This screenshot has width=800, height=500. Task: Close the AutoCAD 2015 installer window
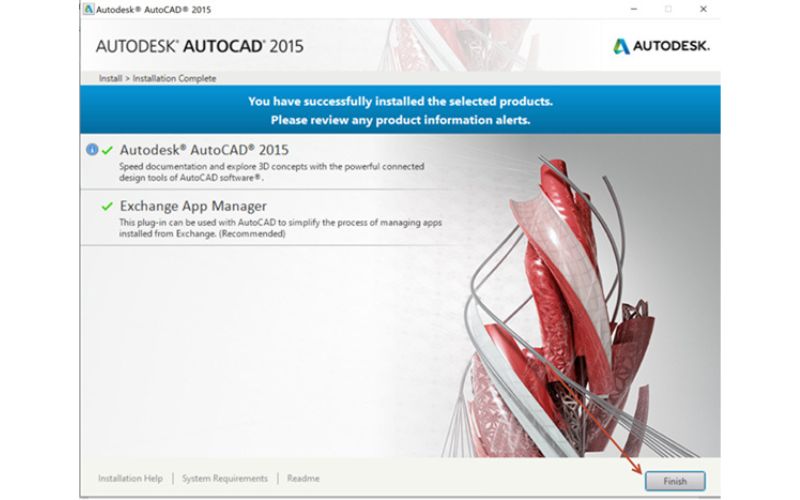(703, 9)
